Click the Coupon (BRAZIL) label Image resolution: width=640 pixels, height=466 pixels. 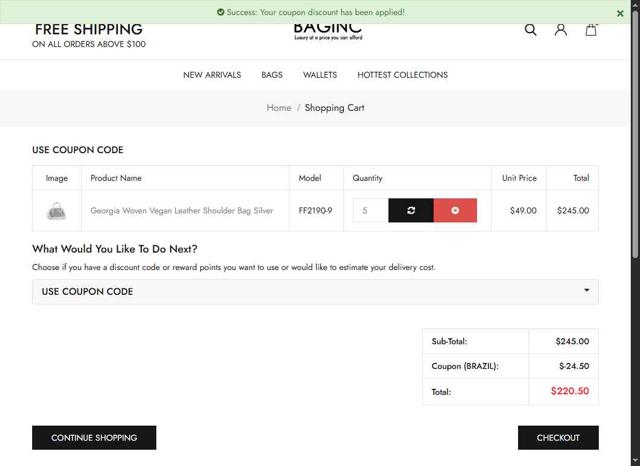click(x=465, y=366)
